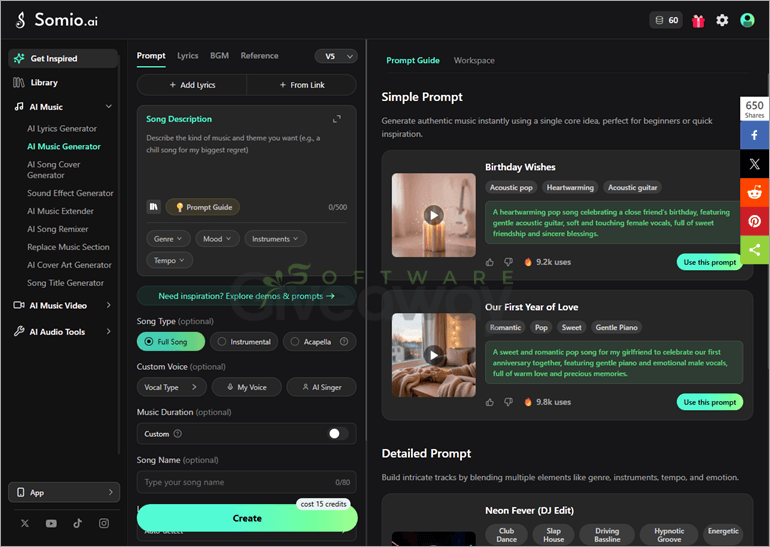
Task: Open the Mood dropdown
Action: click(217, 239)
